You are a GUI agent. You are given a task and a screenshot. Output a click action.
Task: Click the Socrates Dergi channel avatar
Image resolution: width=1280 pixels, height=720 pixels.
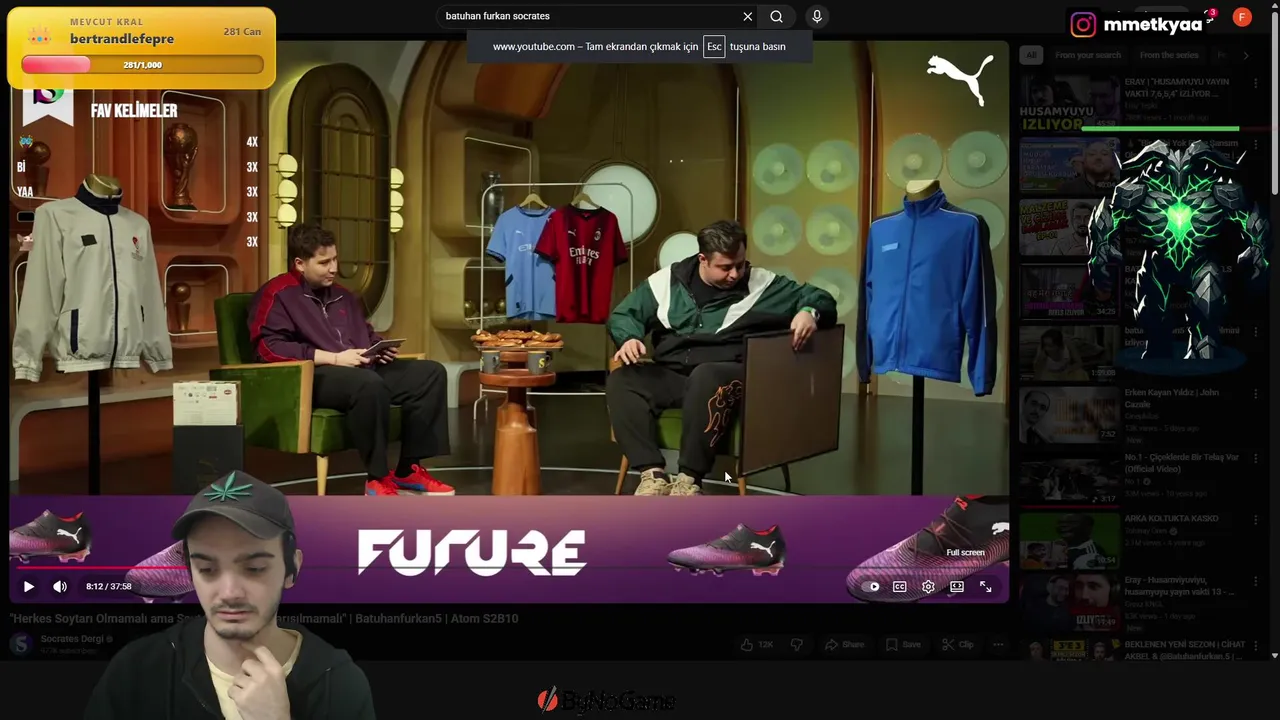[21, 644]
